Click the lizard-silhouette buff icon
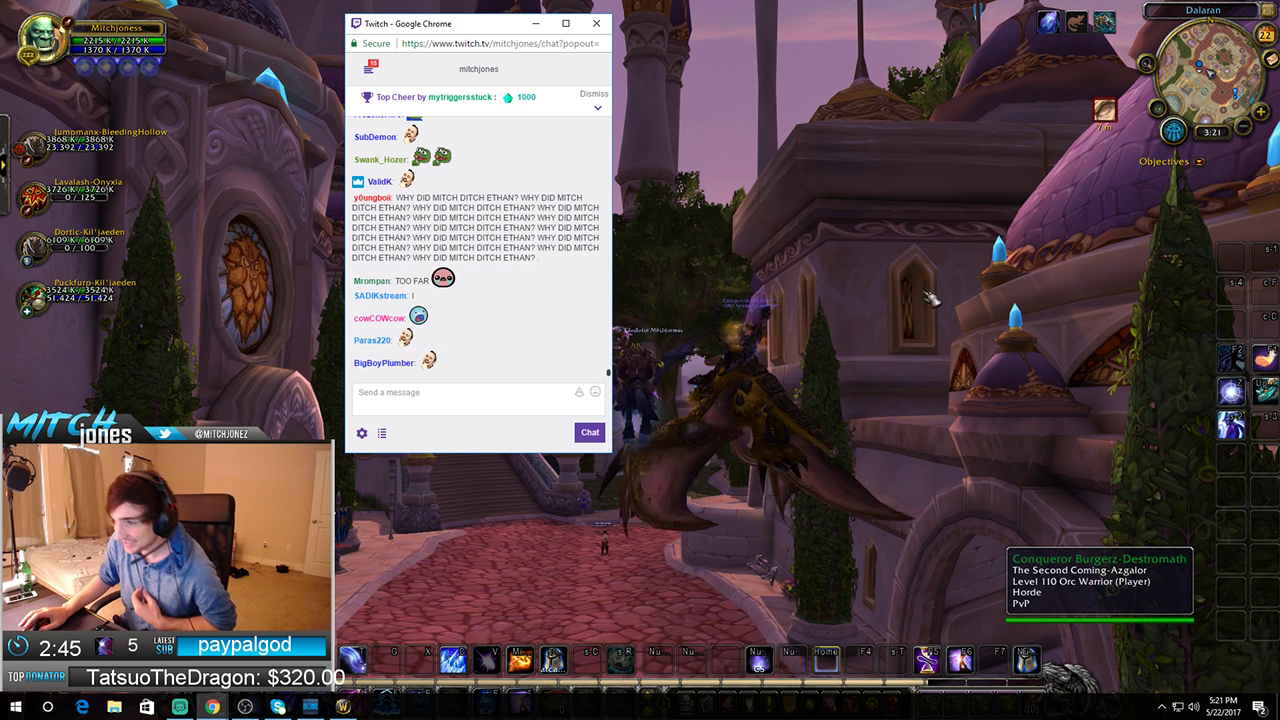 click(1076, 22)
